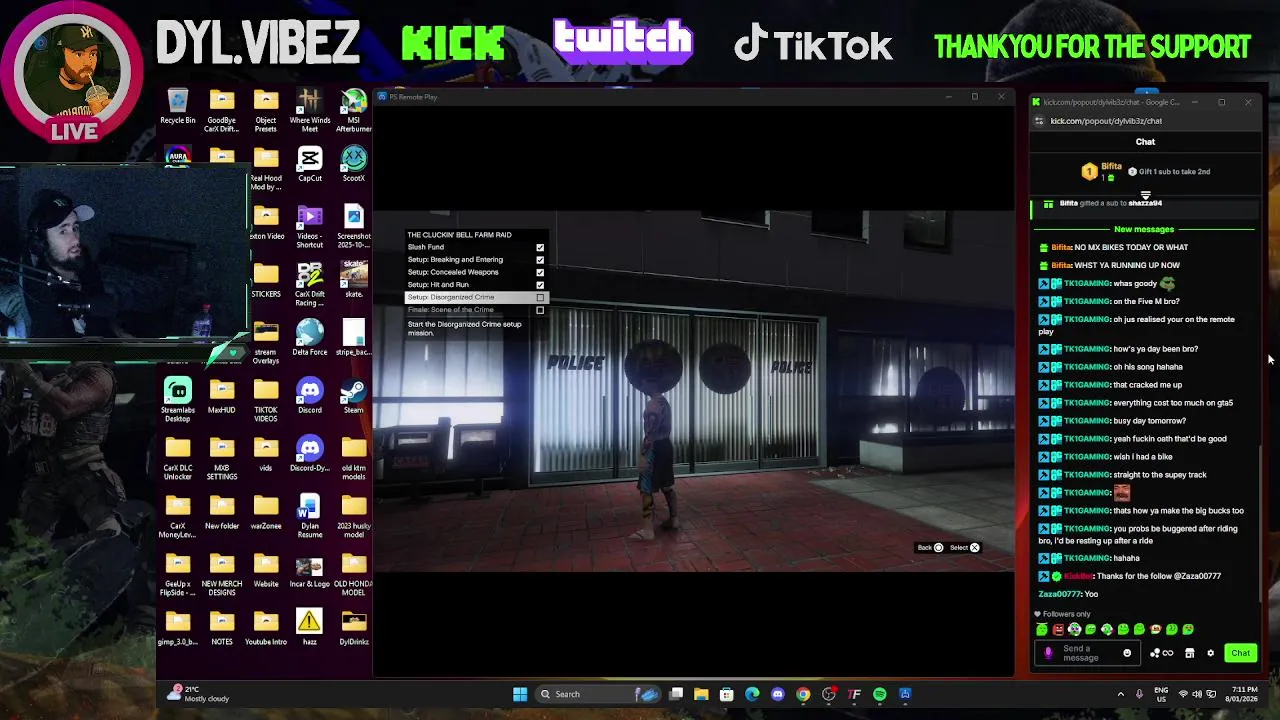Open the TIKTOK VIDEOS folder

(266, 400)
